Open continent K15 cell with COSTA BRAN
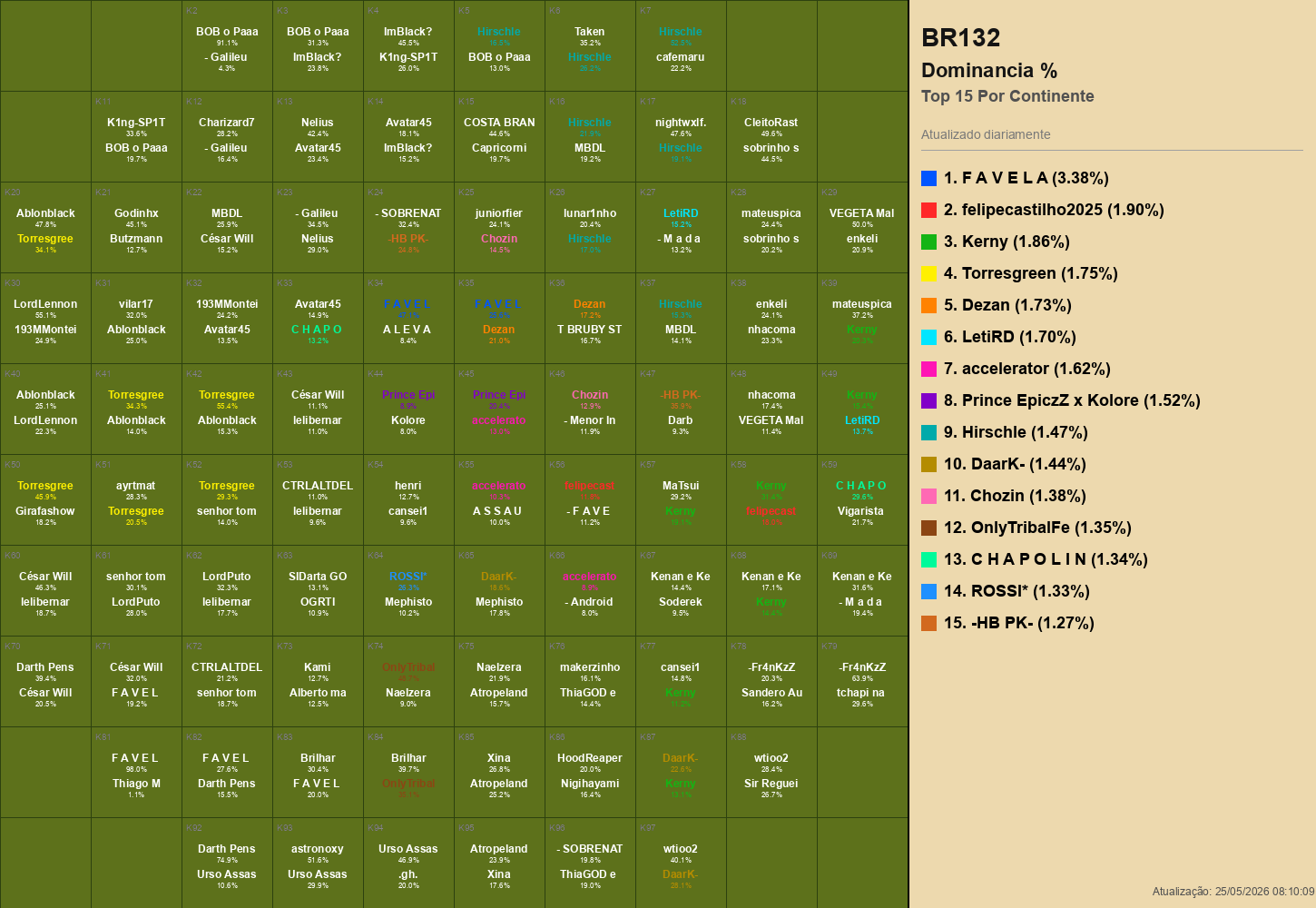 point(499,136)
